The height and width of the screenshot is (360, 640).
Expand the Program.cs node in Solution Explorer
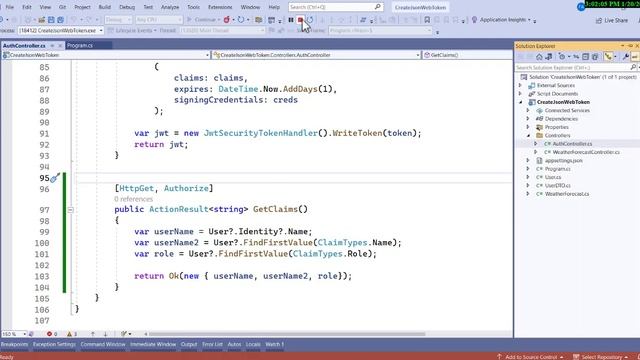(x=528, y=169)
